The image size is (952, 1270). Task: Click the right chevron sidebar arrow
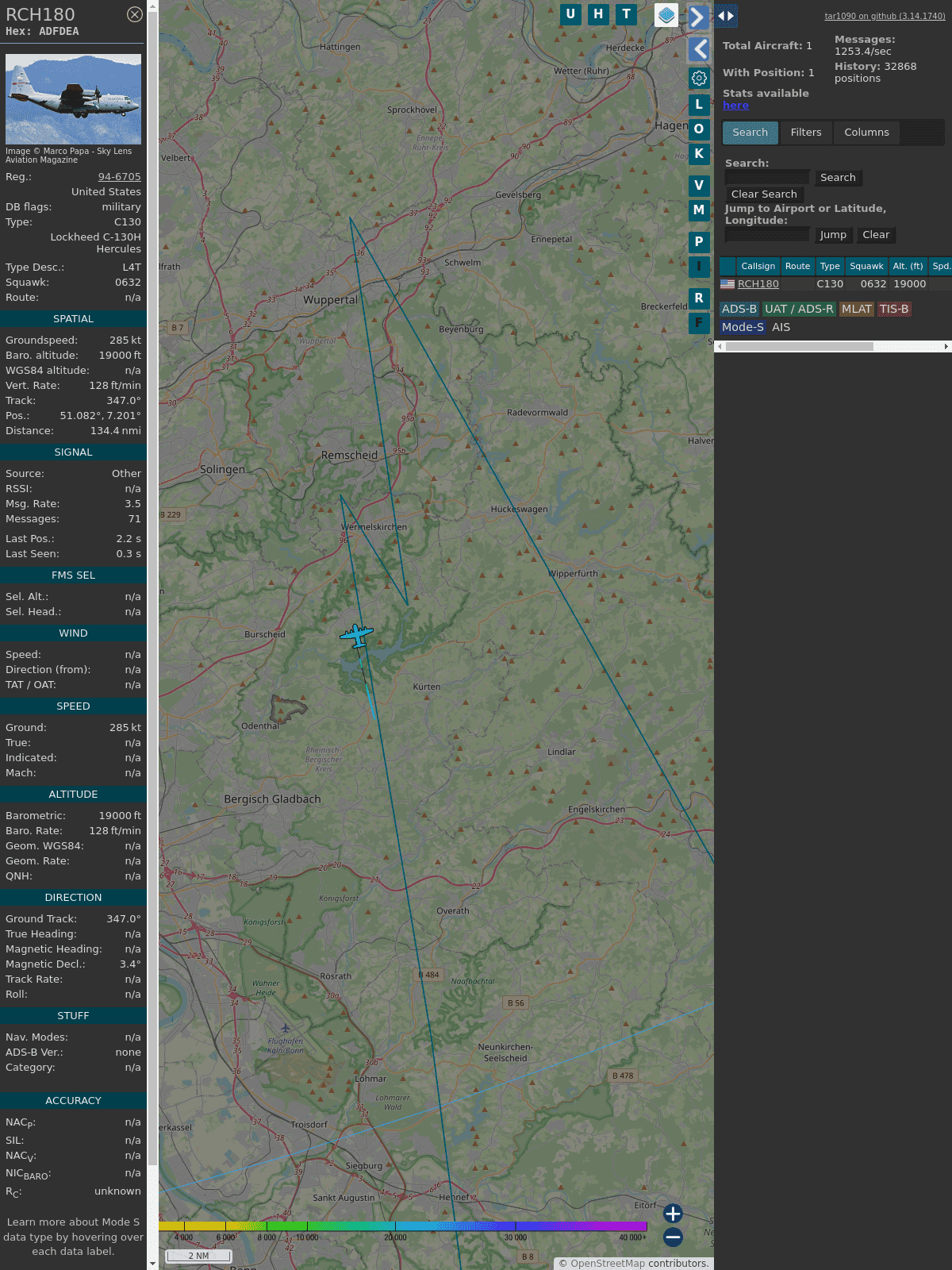[698, 17]
